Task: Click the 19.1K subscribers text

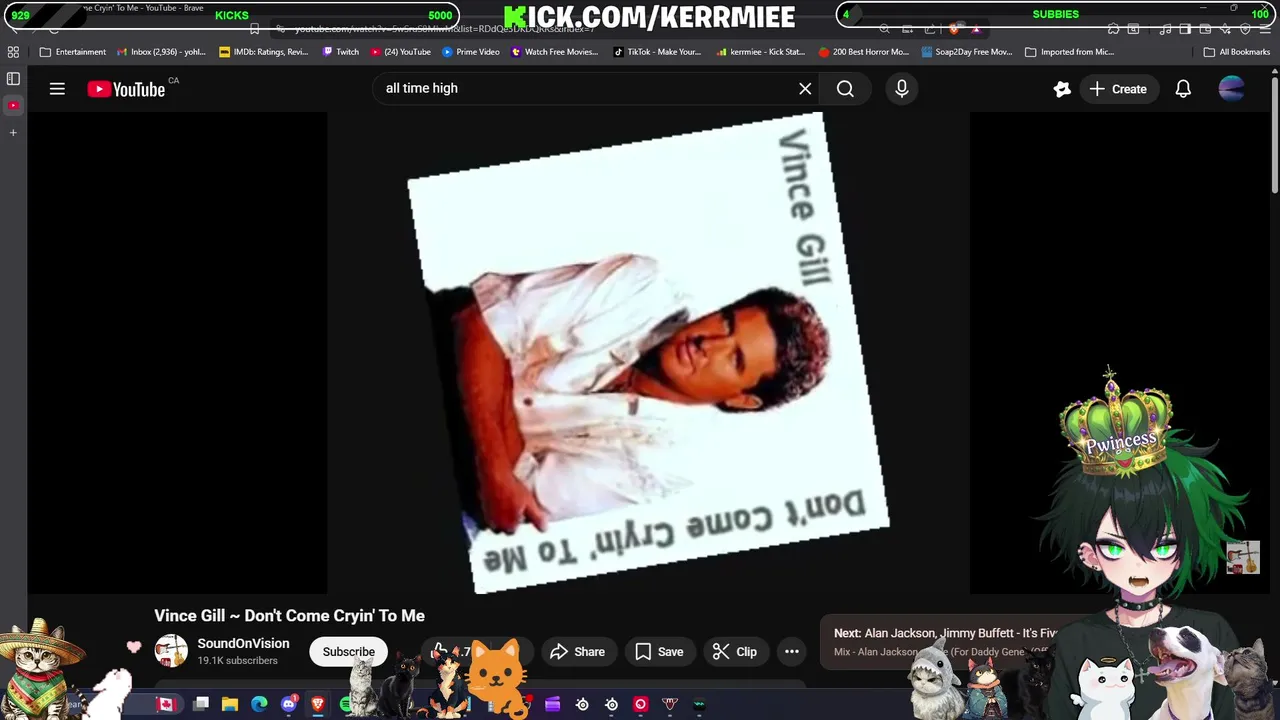Action: pyautogui.click(x=237, y=661)
